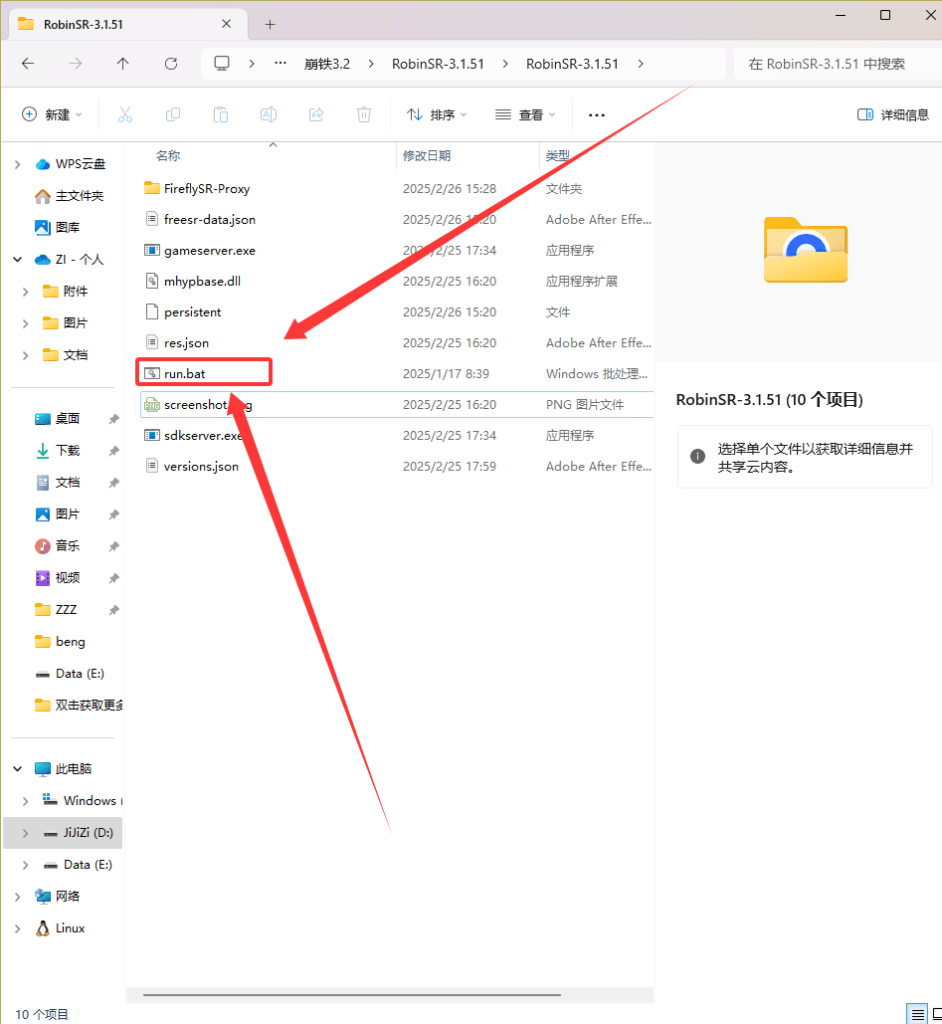942x1024 pixels.
Task: Click the search box for RobinSR-3.1.51
Action: [x=835, y=64]
